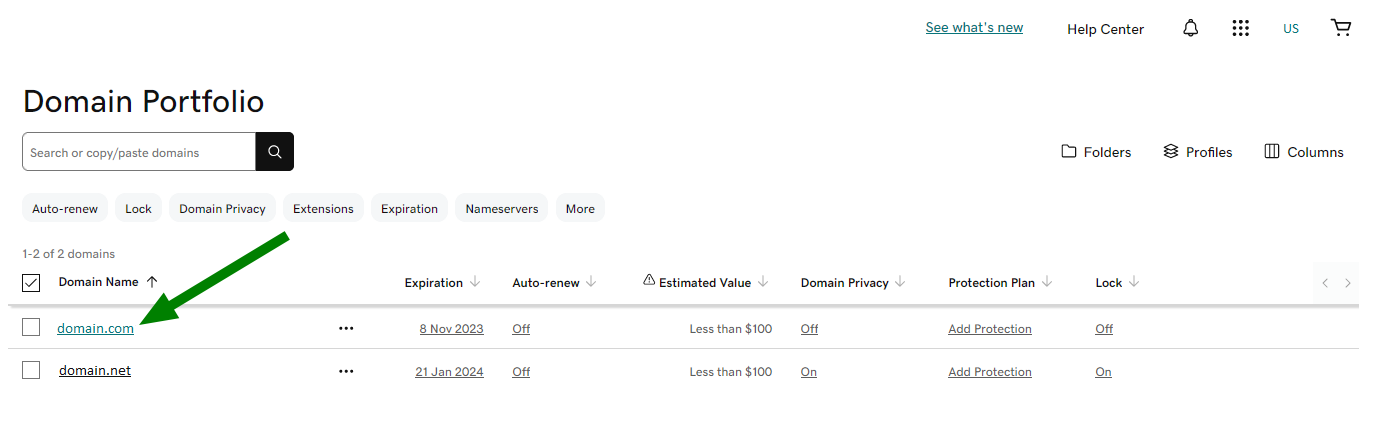Click Add Protection for domain.net
Image resolution: width=1380 pixels, height=435 pixels.
tap(989, 372)
